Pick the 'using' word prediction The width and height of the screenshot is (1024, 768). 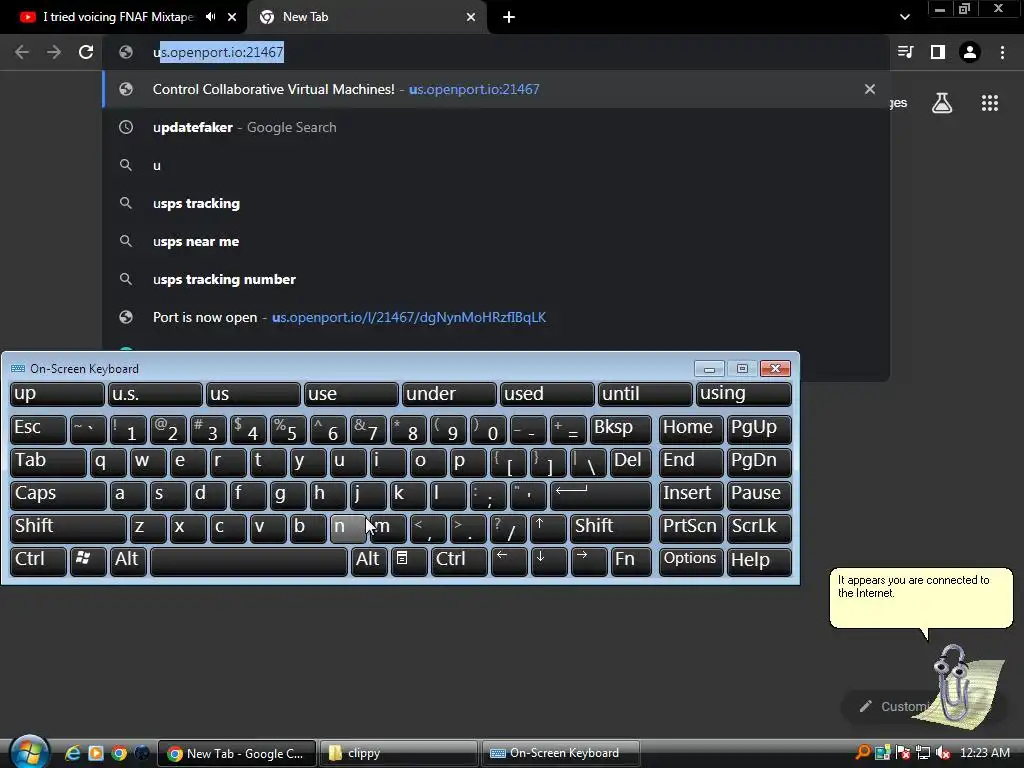pyautogui.click(x=743, y=394)
